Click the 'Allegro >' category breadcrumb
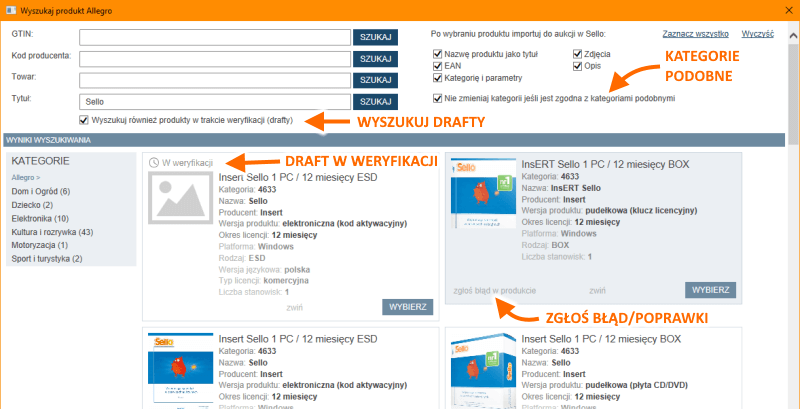 (x=27, y=177)
